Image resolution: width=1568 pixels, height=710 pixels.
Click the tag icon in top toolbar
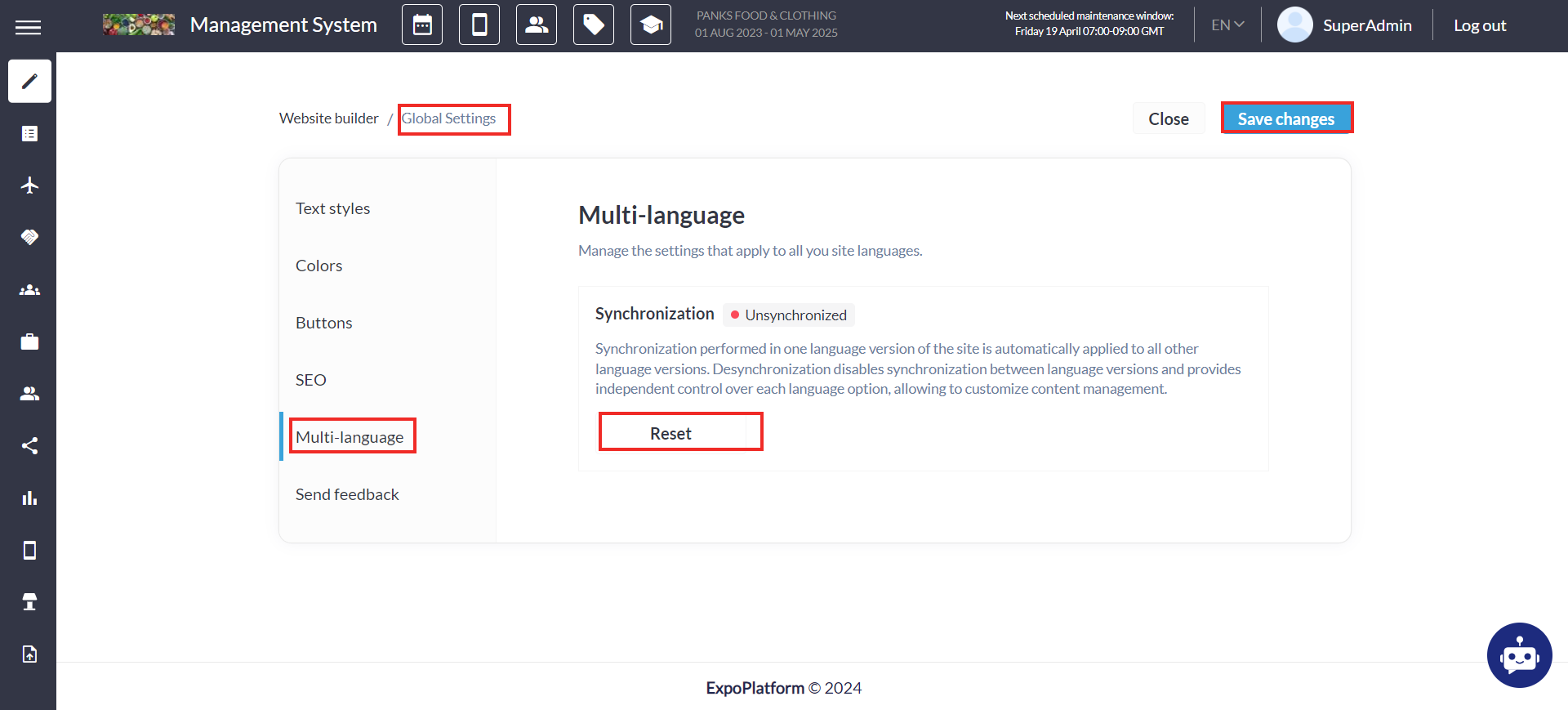594,25
